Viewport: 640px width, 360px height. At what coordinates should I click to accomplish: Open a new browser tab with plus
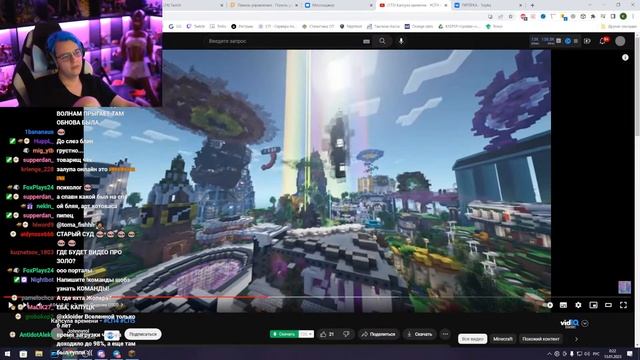[x=532, y=5]
